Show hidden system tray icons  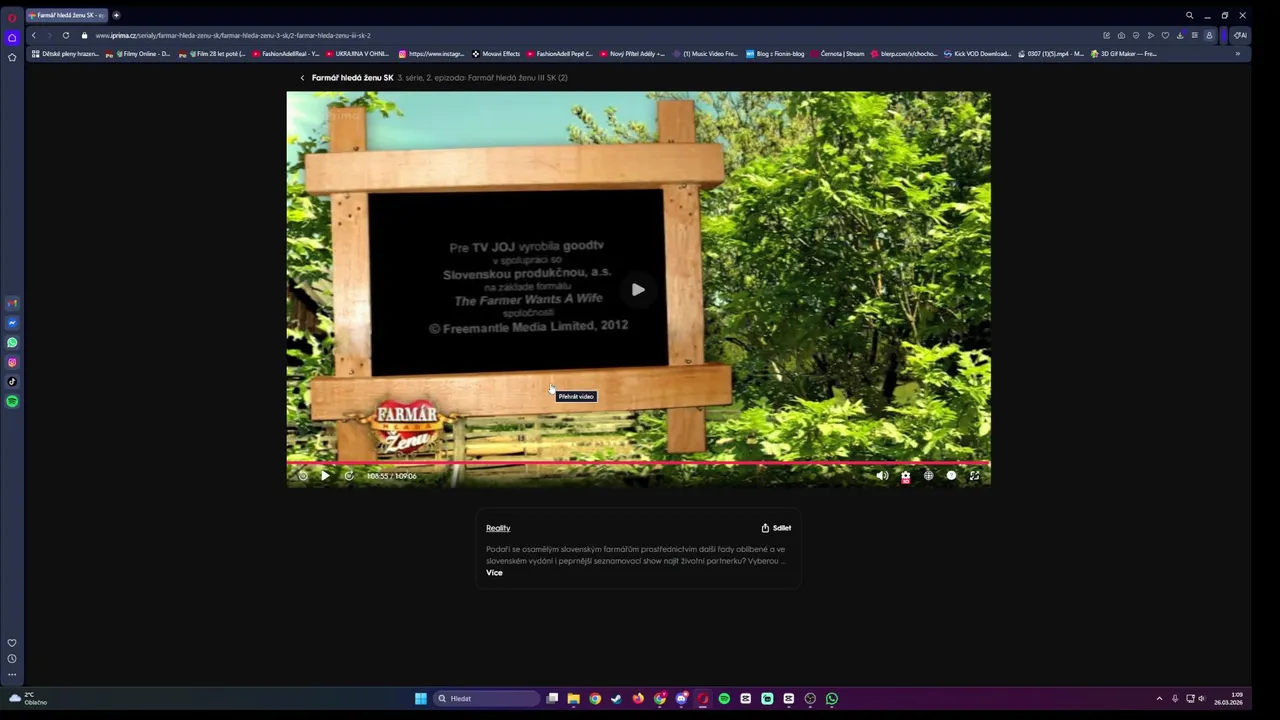(1159, 698)
